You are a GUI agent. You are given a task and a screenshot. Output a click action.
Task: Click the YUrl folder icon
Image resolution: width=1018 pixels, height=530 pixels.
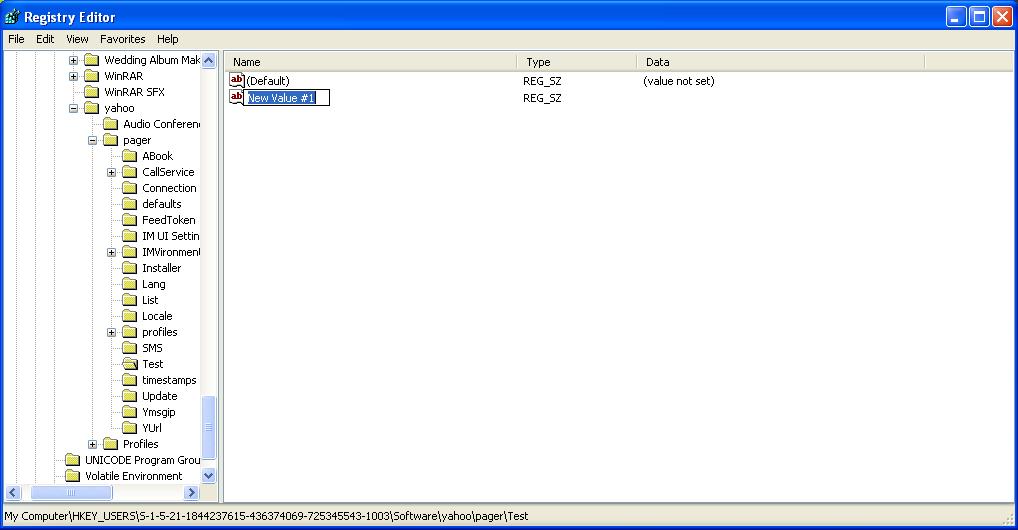click(130, 428)
